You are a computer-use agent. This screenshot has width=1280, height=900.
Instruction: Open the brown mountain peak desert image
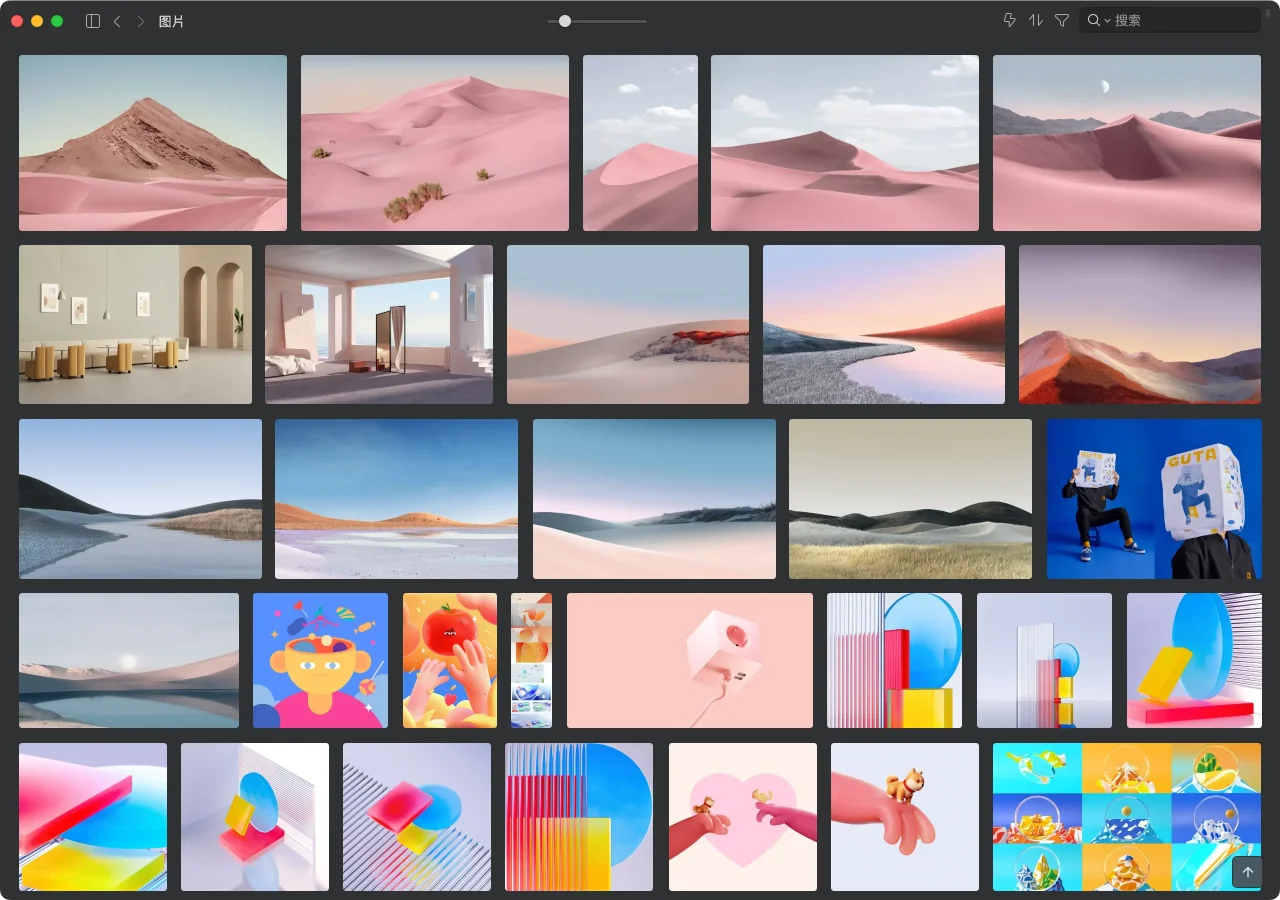(153, 143)
